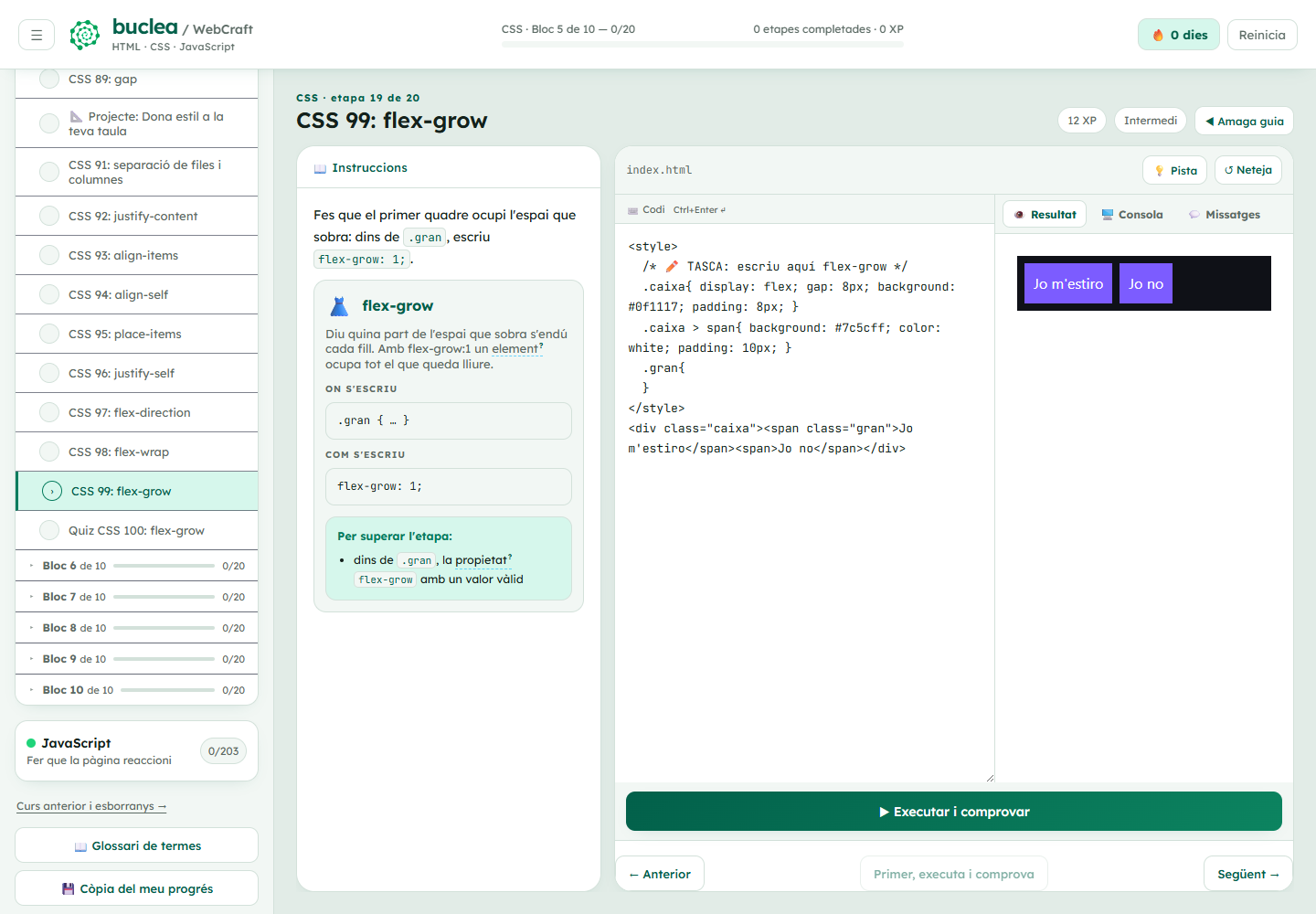Click the flame streak icon
1316x914 pixels.
(x=1158, y=35)
